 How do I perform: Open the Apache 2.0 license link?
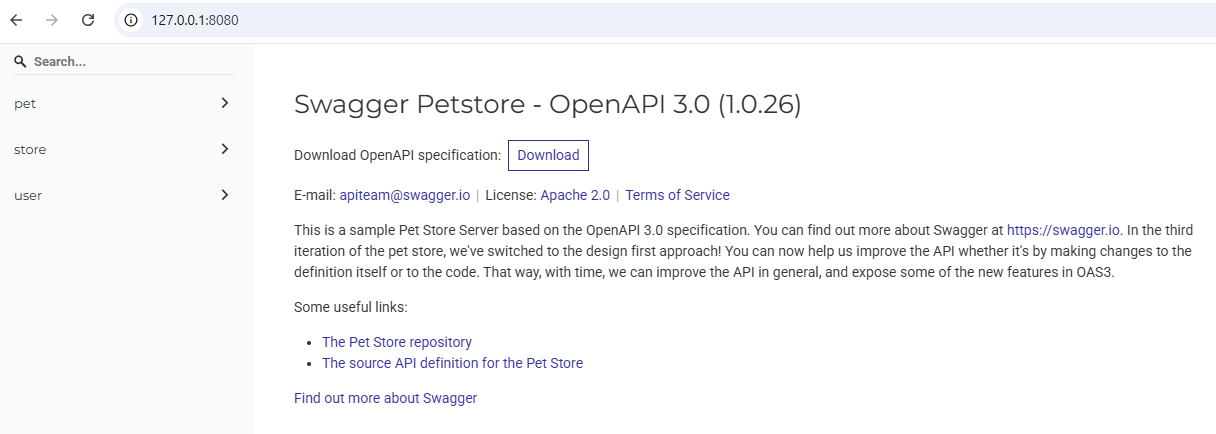[x=575, y=195]
